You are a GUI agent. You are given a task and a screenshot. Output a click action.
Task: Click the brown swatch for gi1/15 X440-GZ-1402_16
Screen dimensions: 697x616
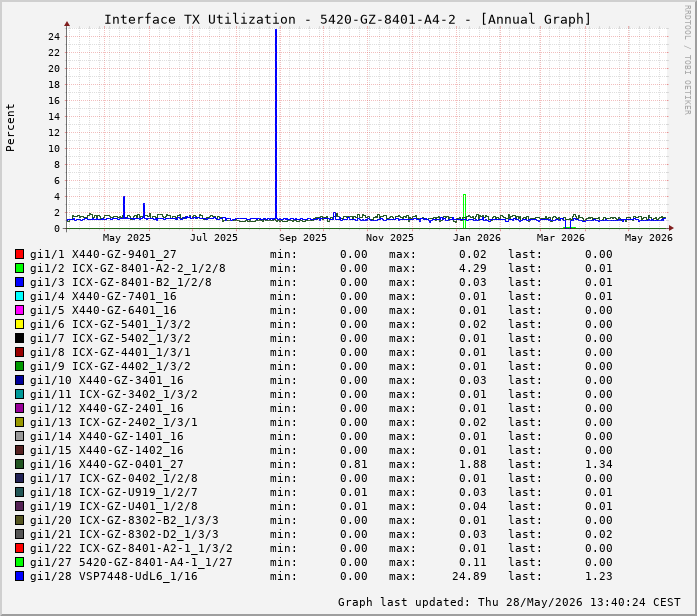point(19,450)
